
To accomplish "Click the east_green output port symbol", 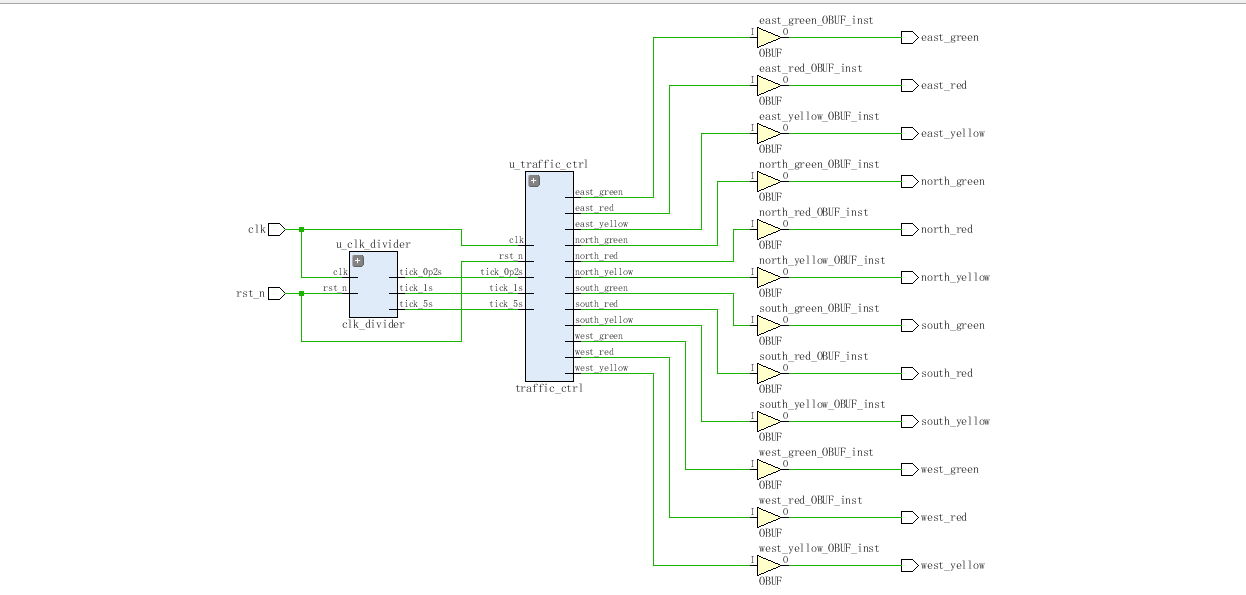I will pyautogui.click(x=909, y=38).
